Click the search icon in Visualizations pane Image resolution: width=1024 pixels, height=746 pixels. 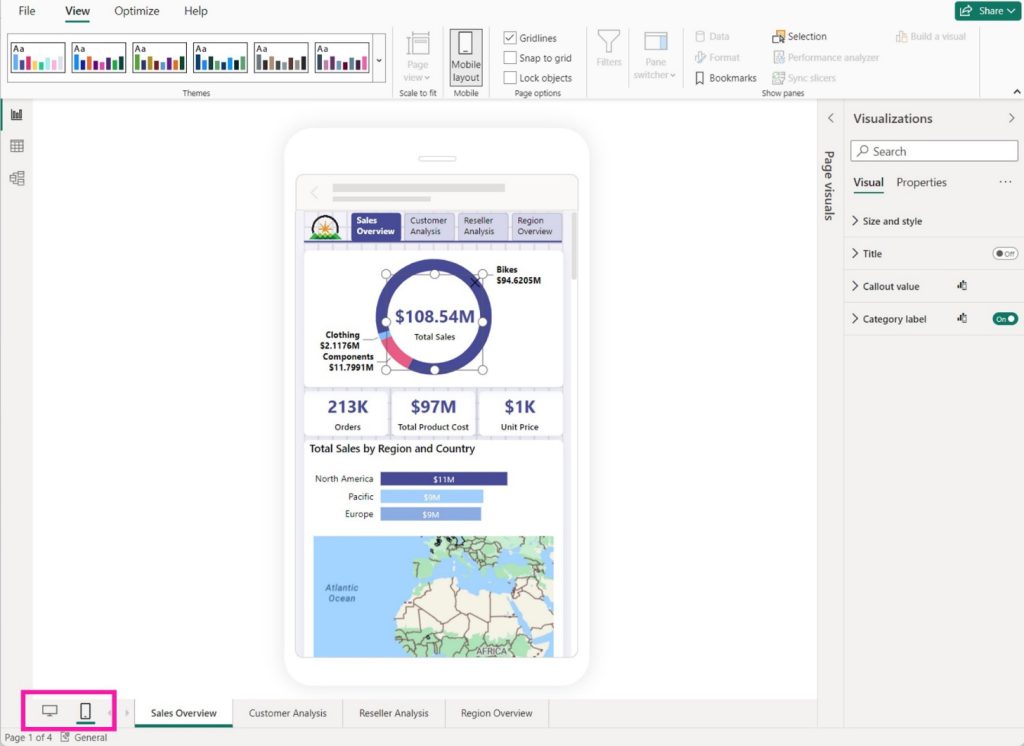862,150
